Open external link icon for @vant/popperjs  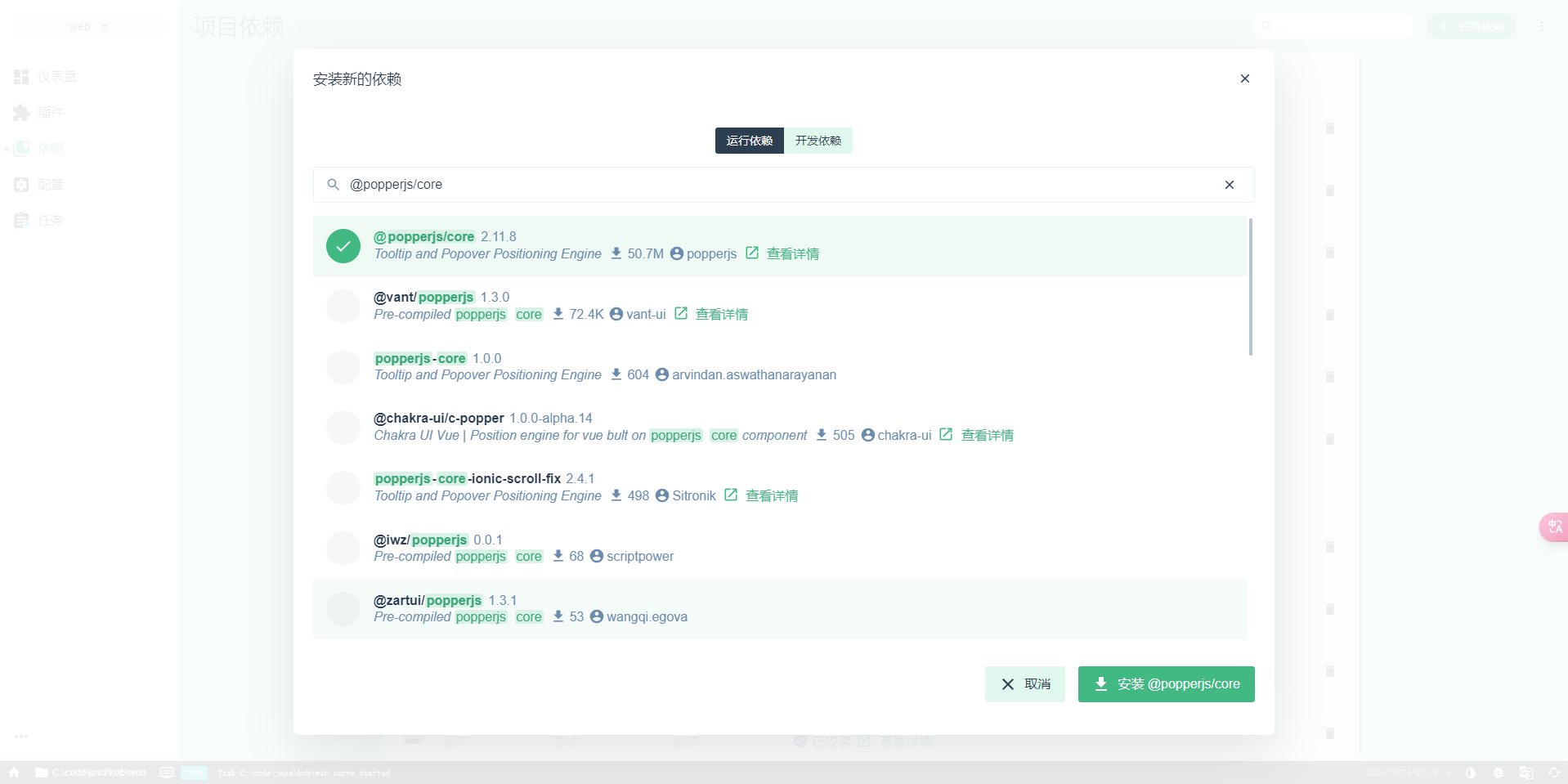point(681,314)
